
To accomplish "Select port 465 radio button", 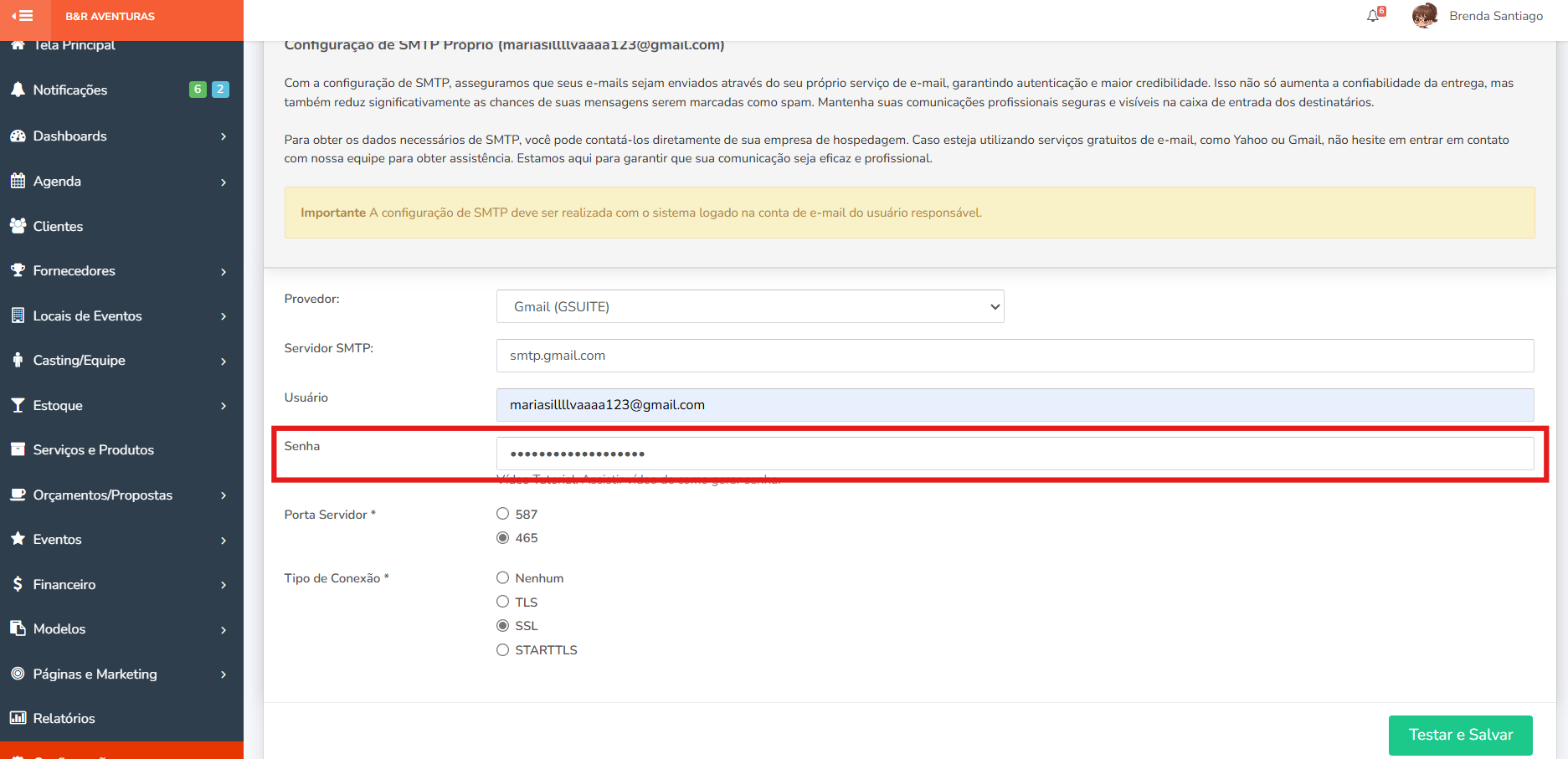I will coord(502,537).
